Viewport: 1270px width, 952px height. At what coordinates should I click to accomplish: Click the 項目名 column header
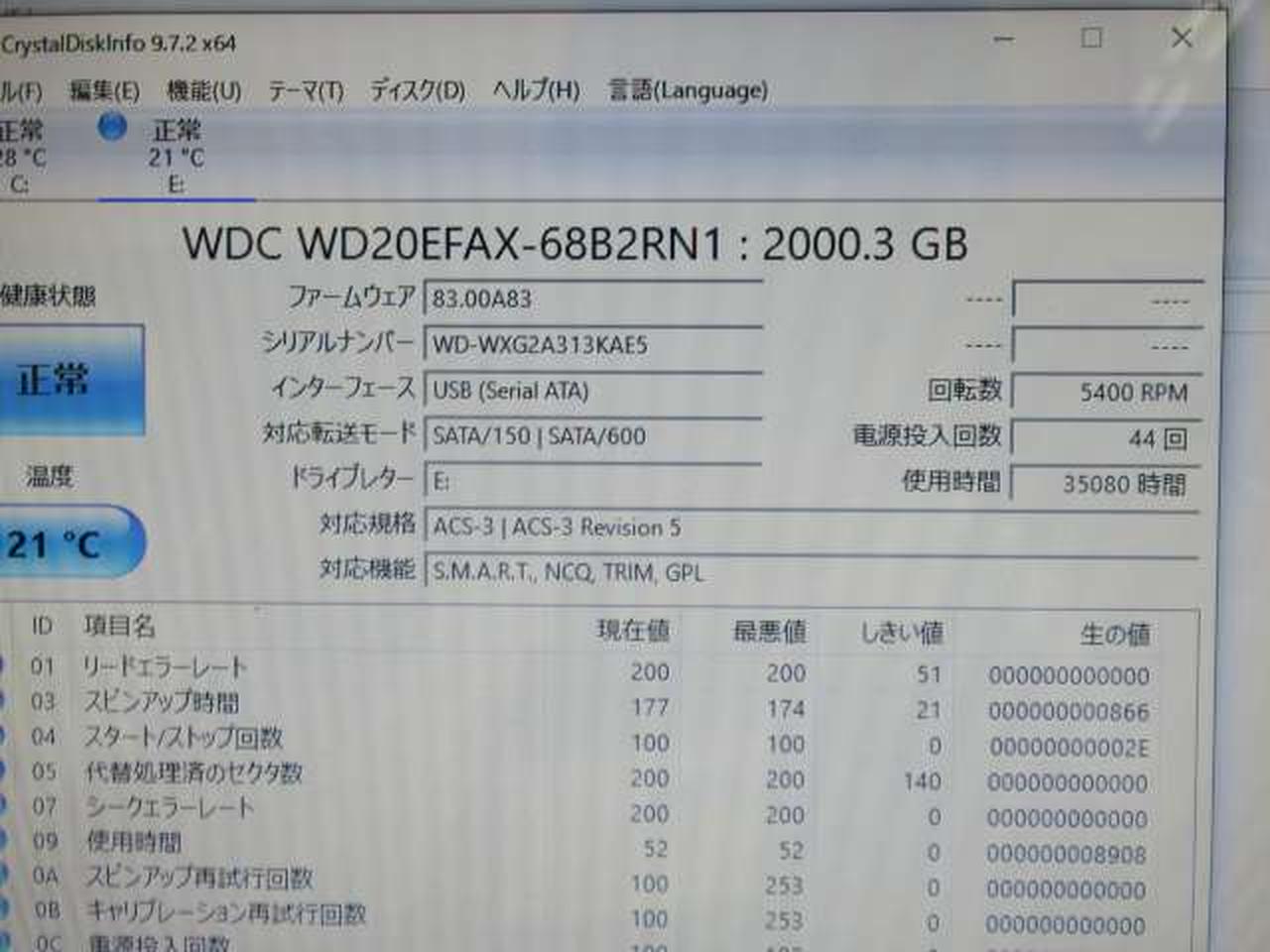(119, 626)
